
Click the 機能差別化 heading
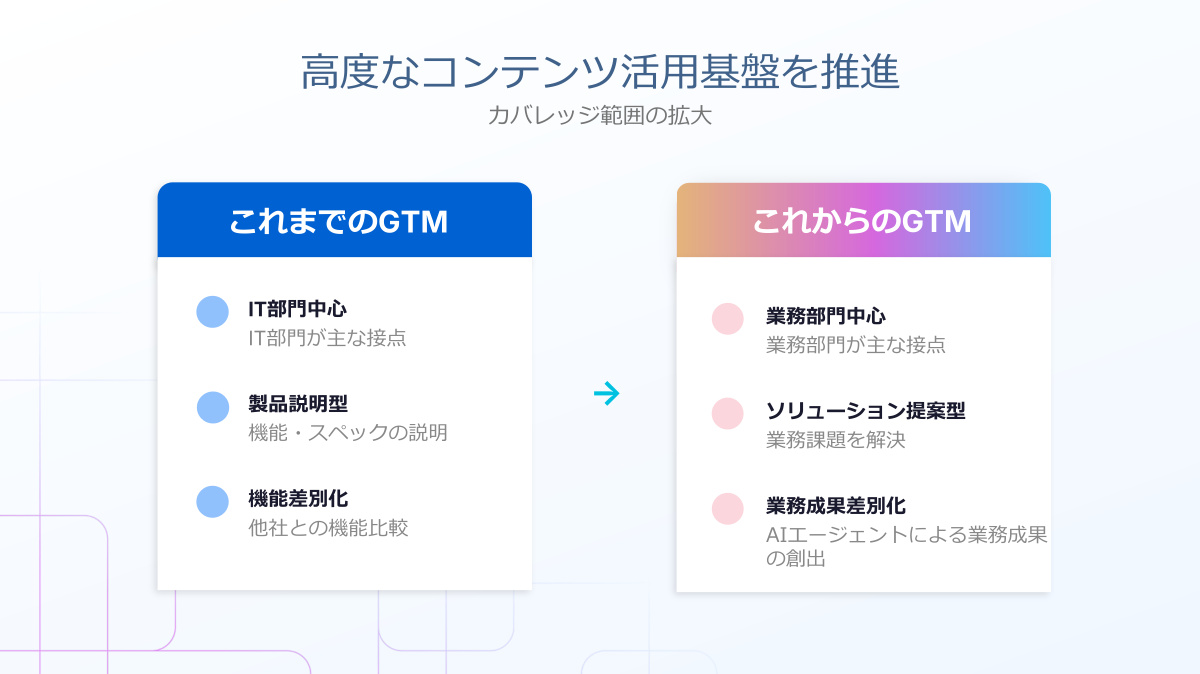[x=298, y=499]
